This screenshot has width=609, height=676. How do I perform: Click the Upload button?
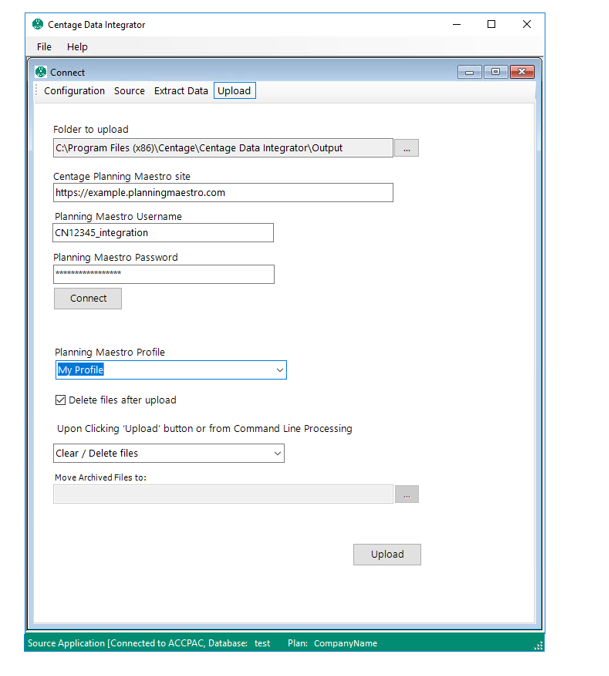pos(387,554)
